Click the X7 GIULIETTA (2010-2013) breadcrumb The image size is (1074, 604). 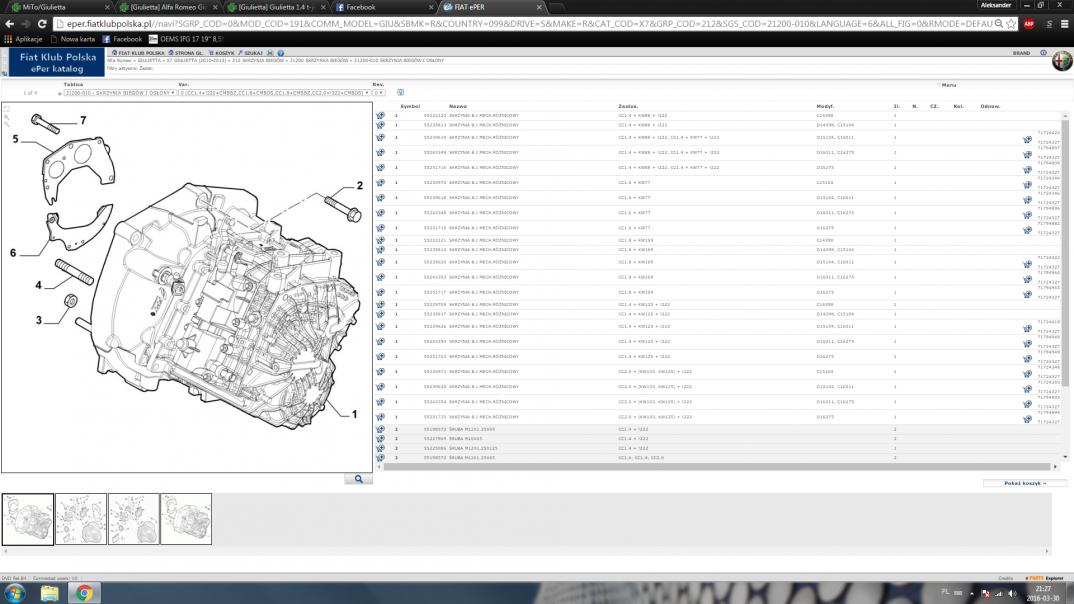coord(197,61)
